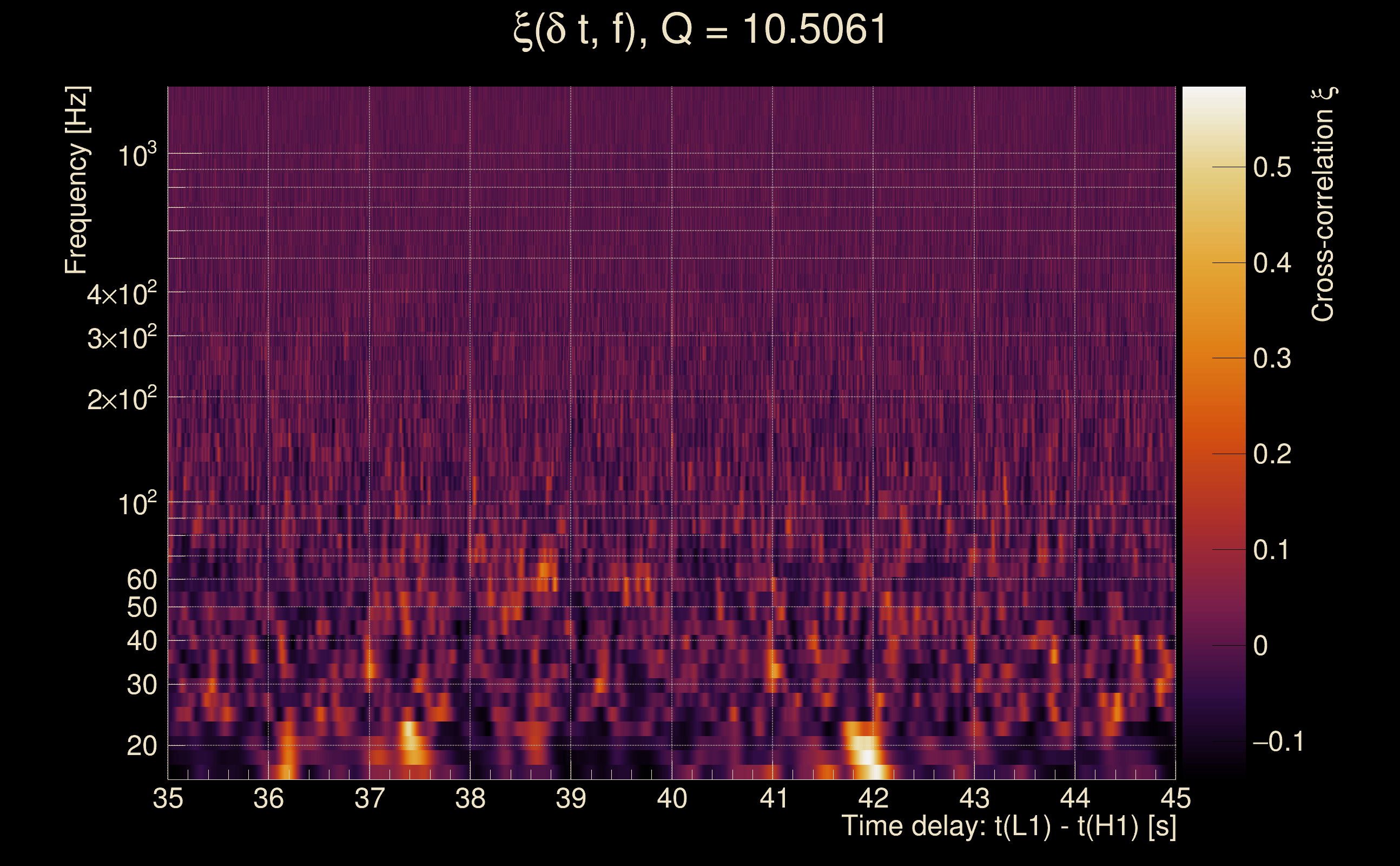The height and width of the screenshot is (866, 1400).
Task: Click the plot title showing Q = 10.5061
Action: click(x=699, y=30)
